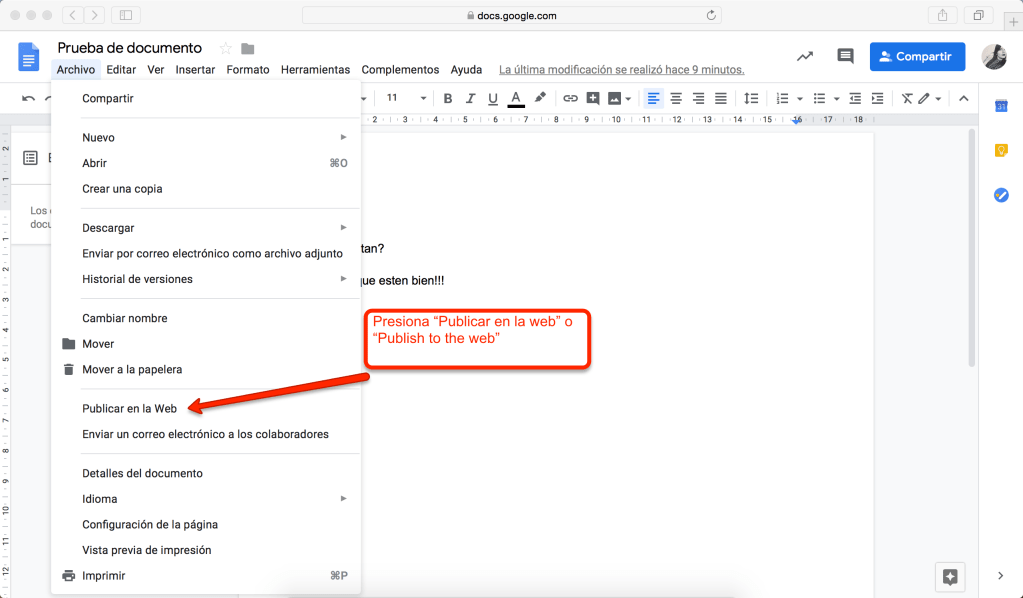This screenshot has height=598, width=1023.
Task: Toggle Italic formatting
Action: [x=470, y=98]
